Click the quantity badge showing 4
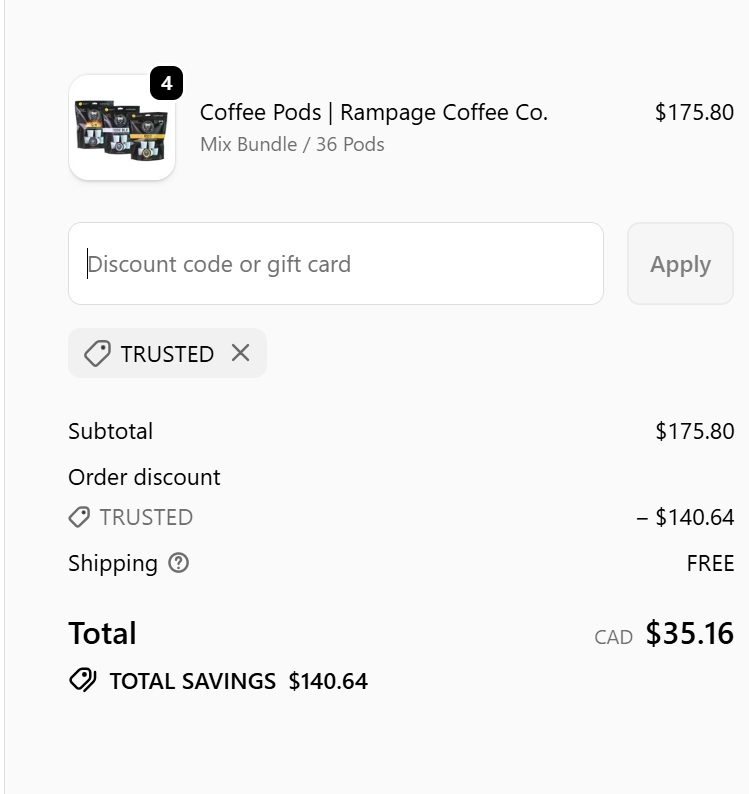This screenshot has height=794, width=749. click(166, 84)
